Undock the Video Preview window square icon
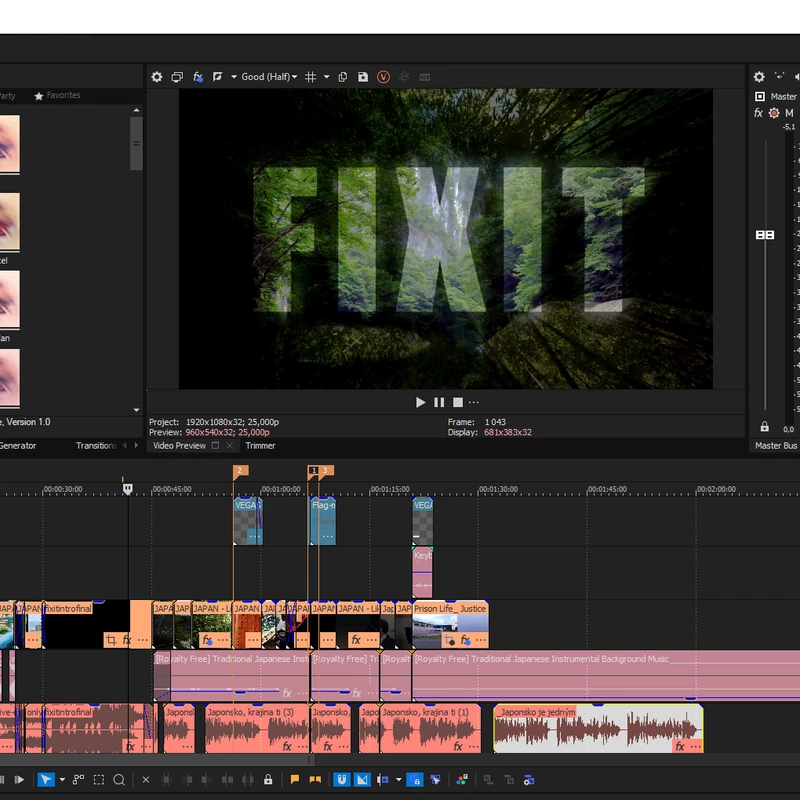The height and width of the screenshot is (800, 800). point(215,445)
